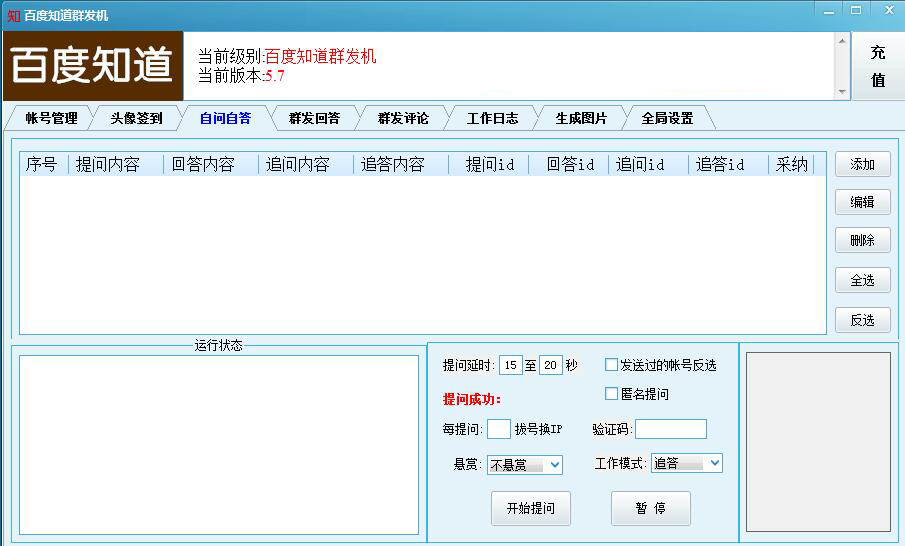Image resolution: width=905 pixels, height=546 pixels.
Task: Click the 回答内容 column header
Action: pyautogui.click(x=211, y=164)
